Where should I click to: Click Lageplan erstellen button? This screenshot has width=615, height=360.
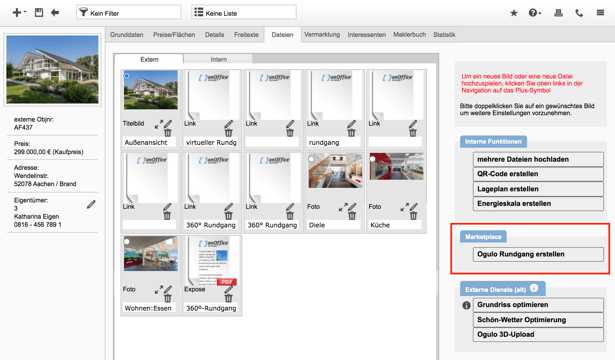click(538, 189)
